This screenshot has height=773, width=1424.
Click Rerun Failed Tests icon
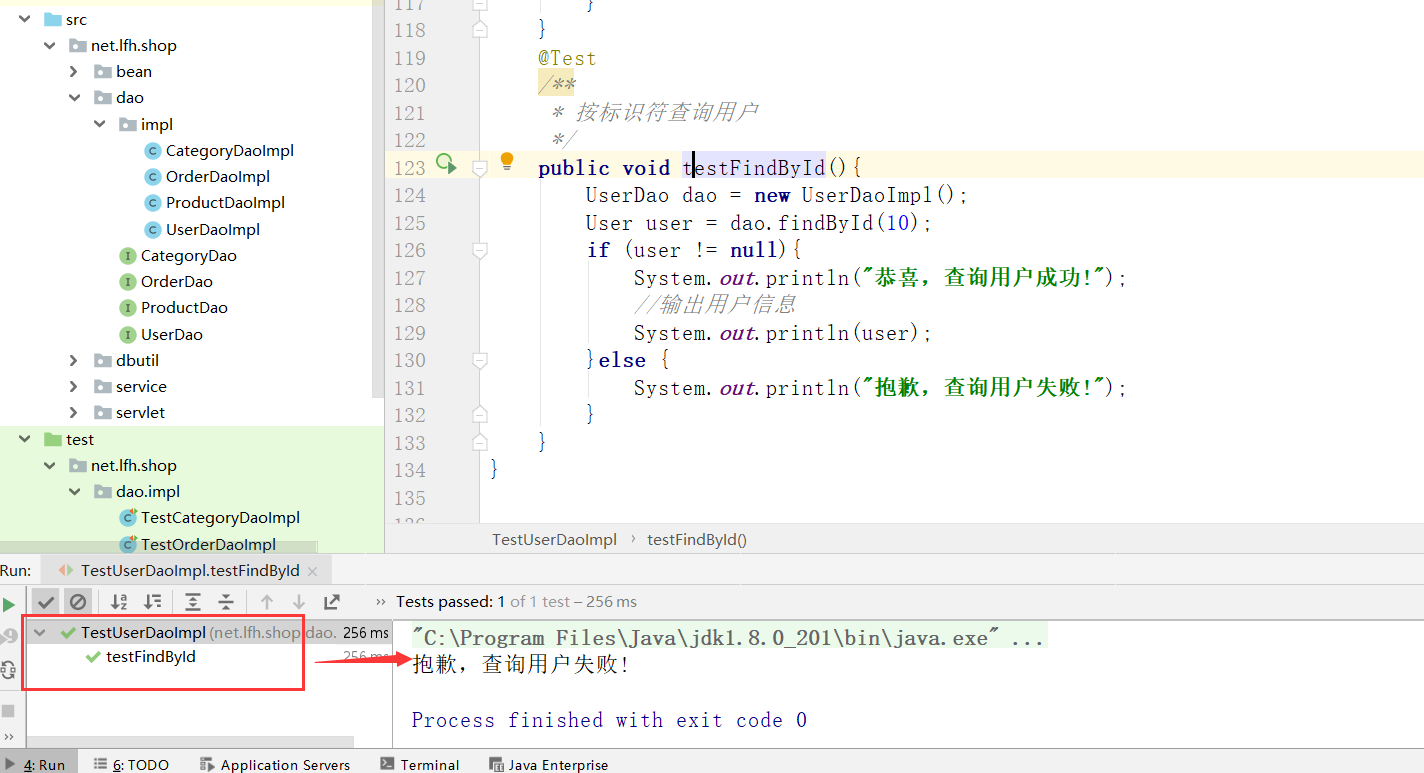(x=8, y=636)
